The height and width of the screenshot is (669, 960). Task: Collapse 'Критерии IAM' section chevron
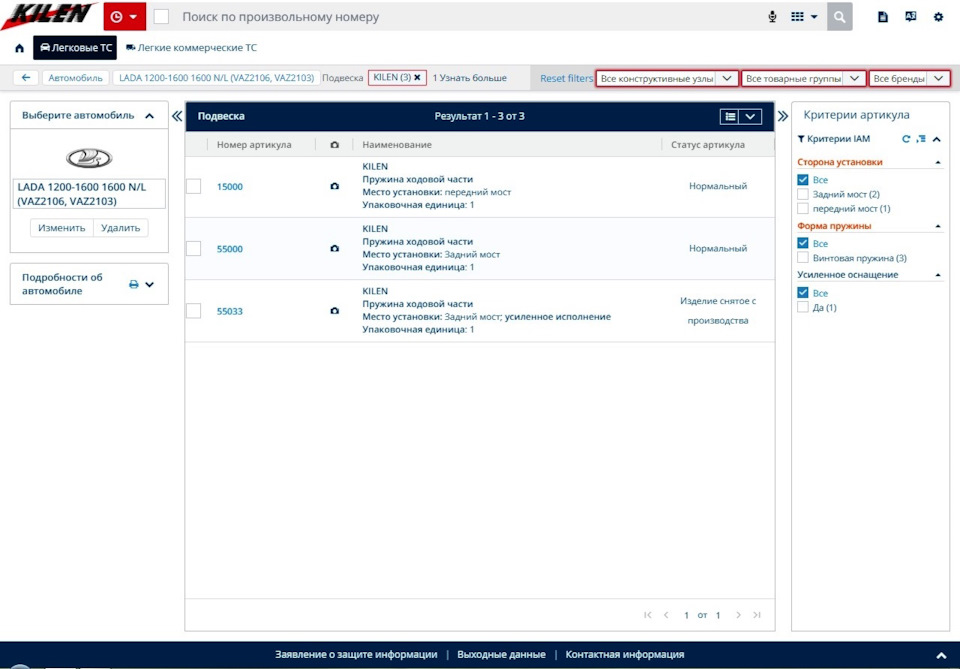pyautogui.click(x=937, y=140)
